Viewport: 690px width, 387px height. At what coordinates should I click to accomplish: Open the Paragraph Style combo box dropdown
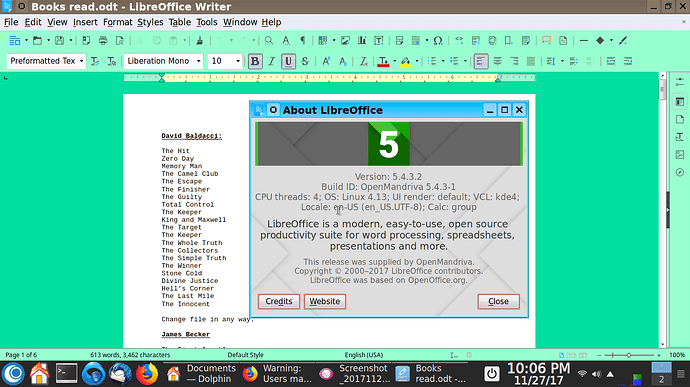(x=81, y=61)
